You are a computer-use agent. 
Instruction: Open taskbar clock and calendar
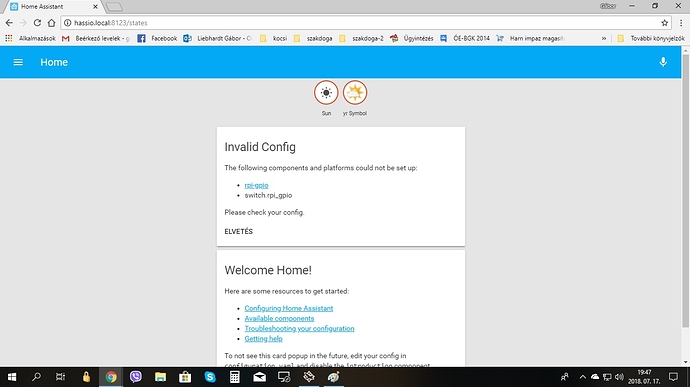click(644, 377)
